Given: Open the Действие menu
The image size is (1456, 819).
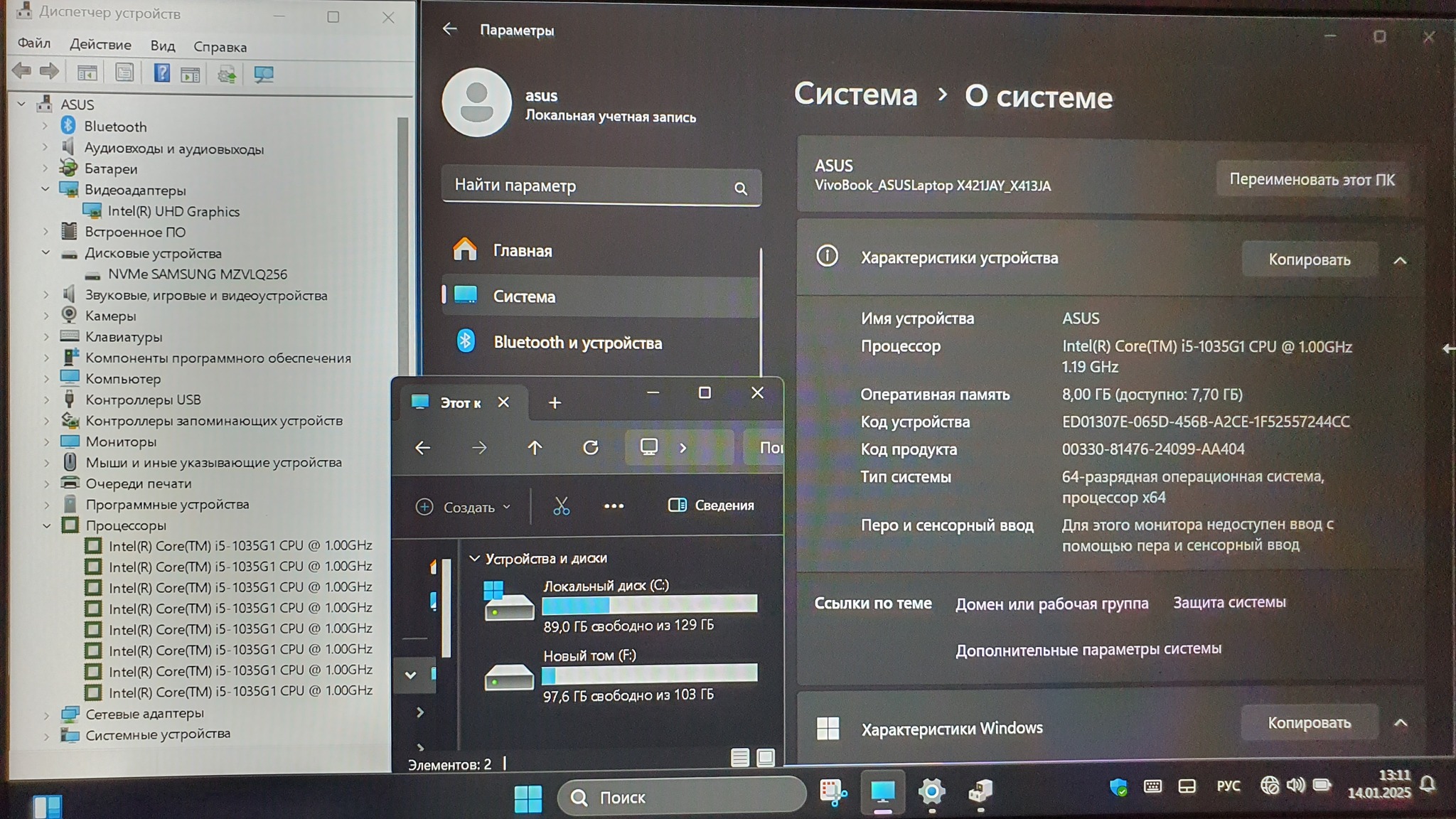Looking at the screenshot, I should click(x=100, y=45).
